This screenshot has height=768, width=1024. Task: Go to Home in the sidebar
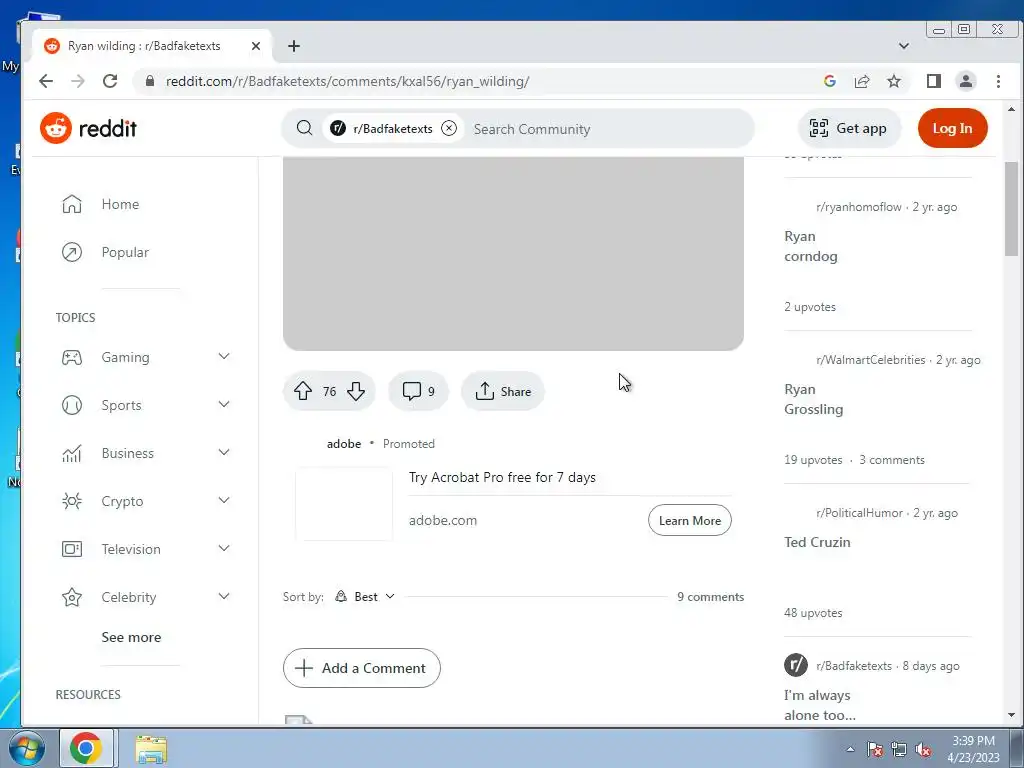pyautogui.click(x=120, y=204)
